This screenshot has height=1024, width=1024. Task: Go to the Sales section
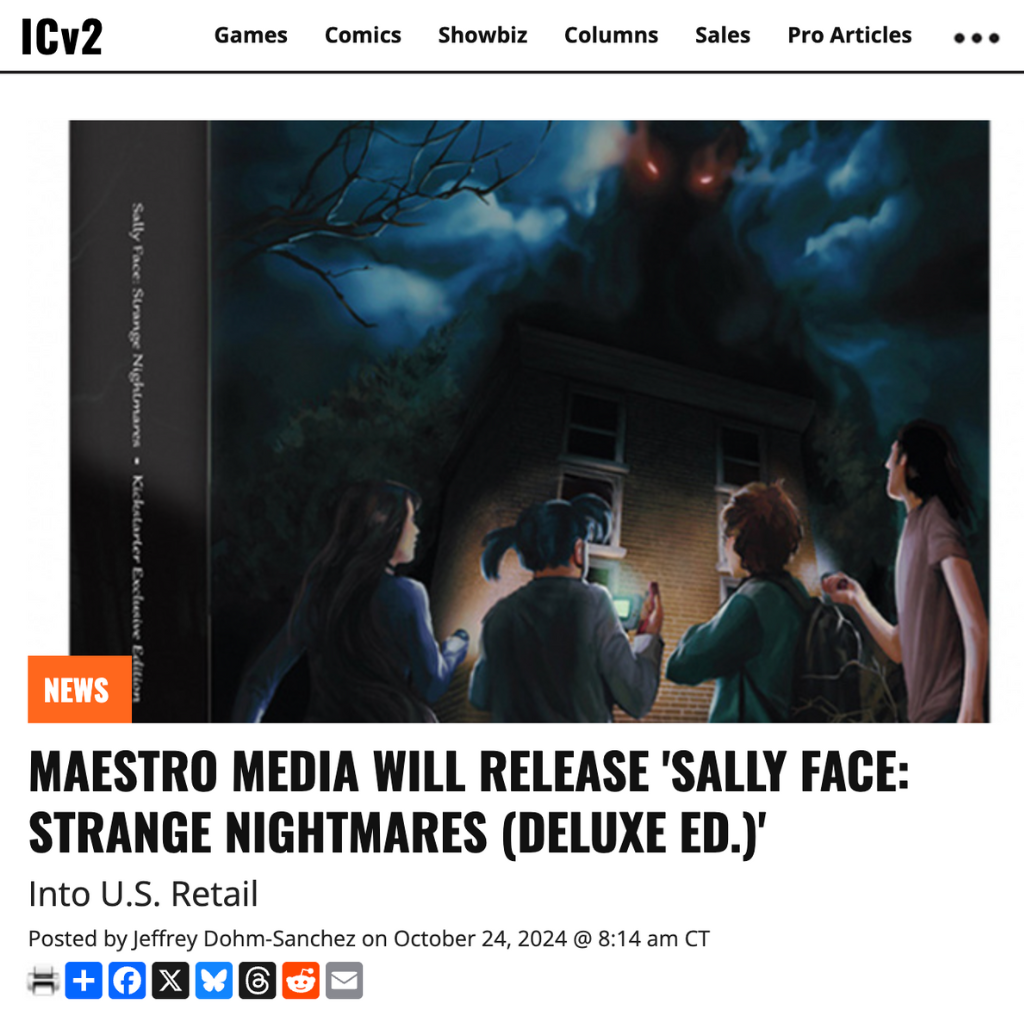pos(723,35)
